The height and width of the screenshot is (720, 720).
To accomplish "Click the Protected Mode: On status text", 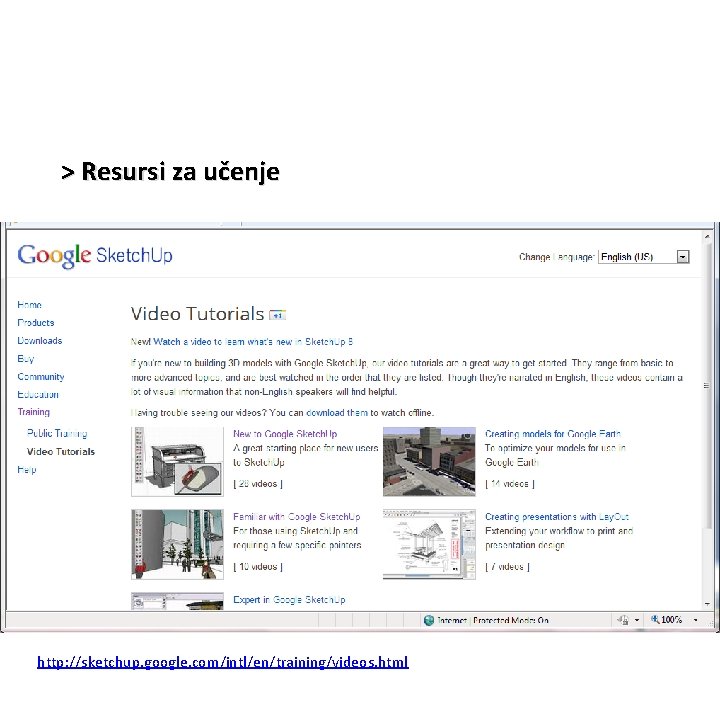I will (x=511, y=620).
